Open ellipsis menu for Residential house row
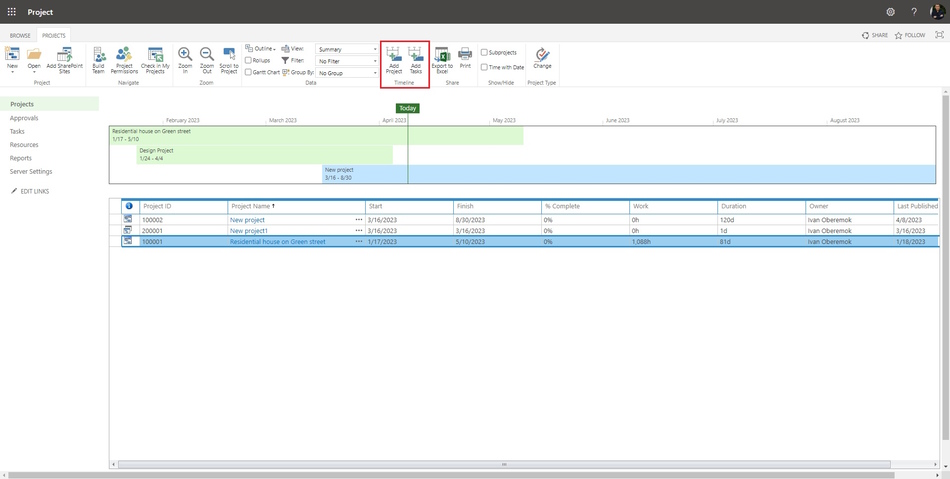This screenshot has height=479, width=950. click(x=359, y=242)
